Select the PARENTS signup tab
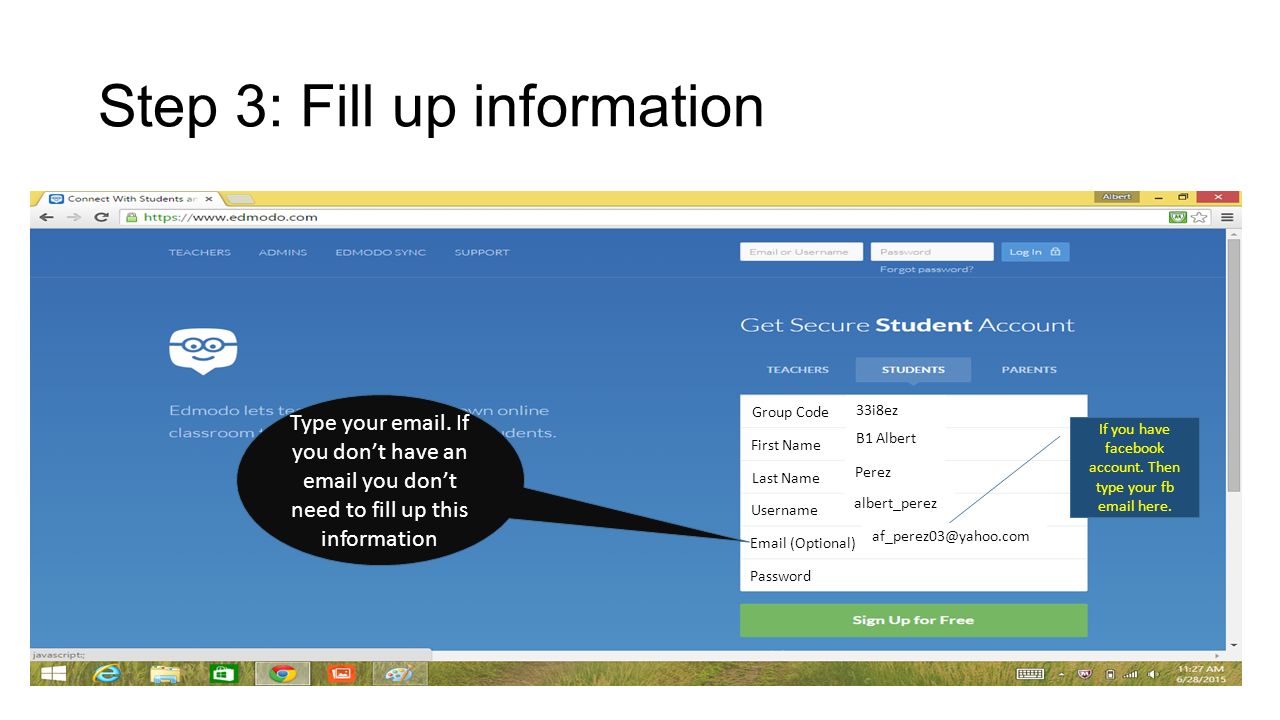The width and height of the screenshot is (1280, 720). pyautogui.click(x=1029, y=370)
